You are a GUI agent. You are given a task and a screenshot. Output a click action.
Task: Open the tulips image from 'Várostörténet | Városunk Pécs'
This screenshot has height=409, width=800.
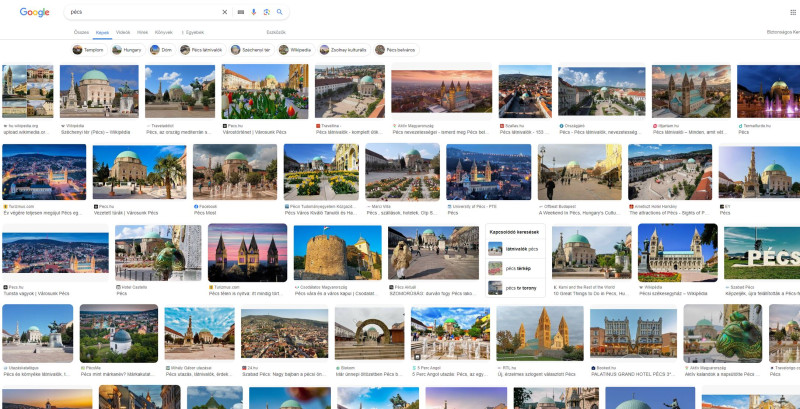click(265, 91)
